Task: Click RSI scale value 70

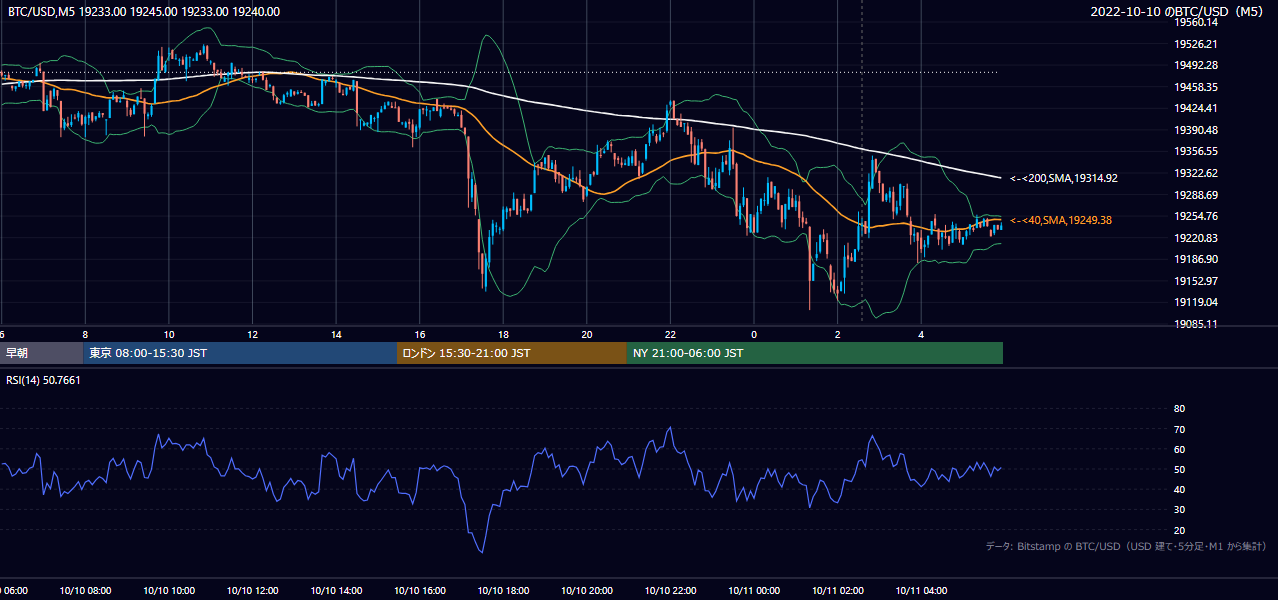Action: point(1179,429)
